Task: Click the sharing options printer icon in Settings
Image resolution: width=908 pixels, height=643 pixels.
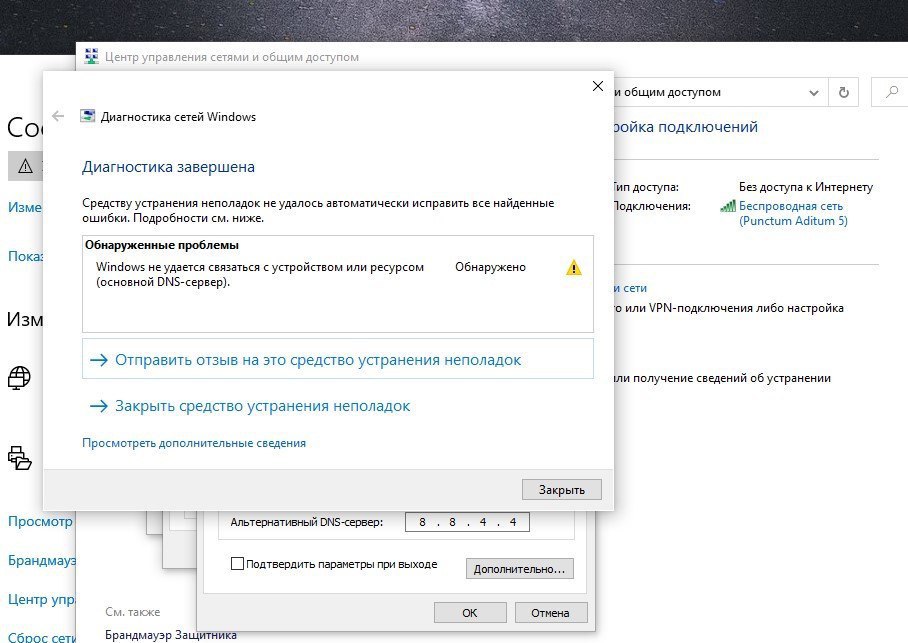Action: [x=19, y=458]
